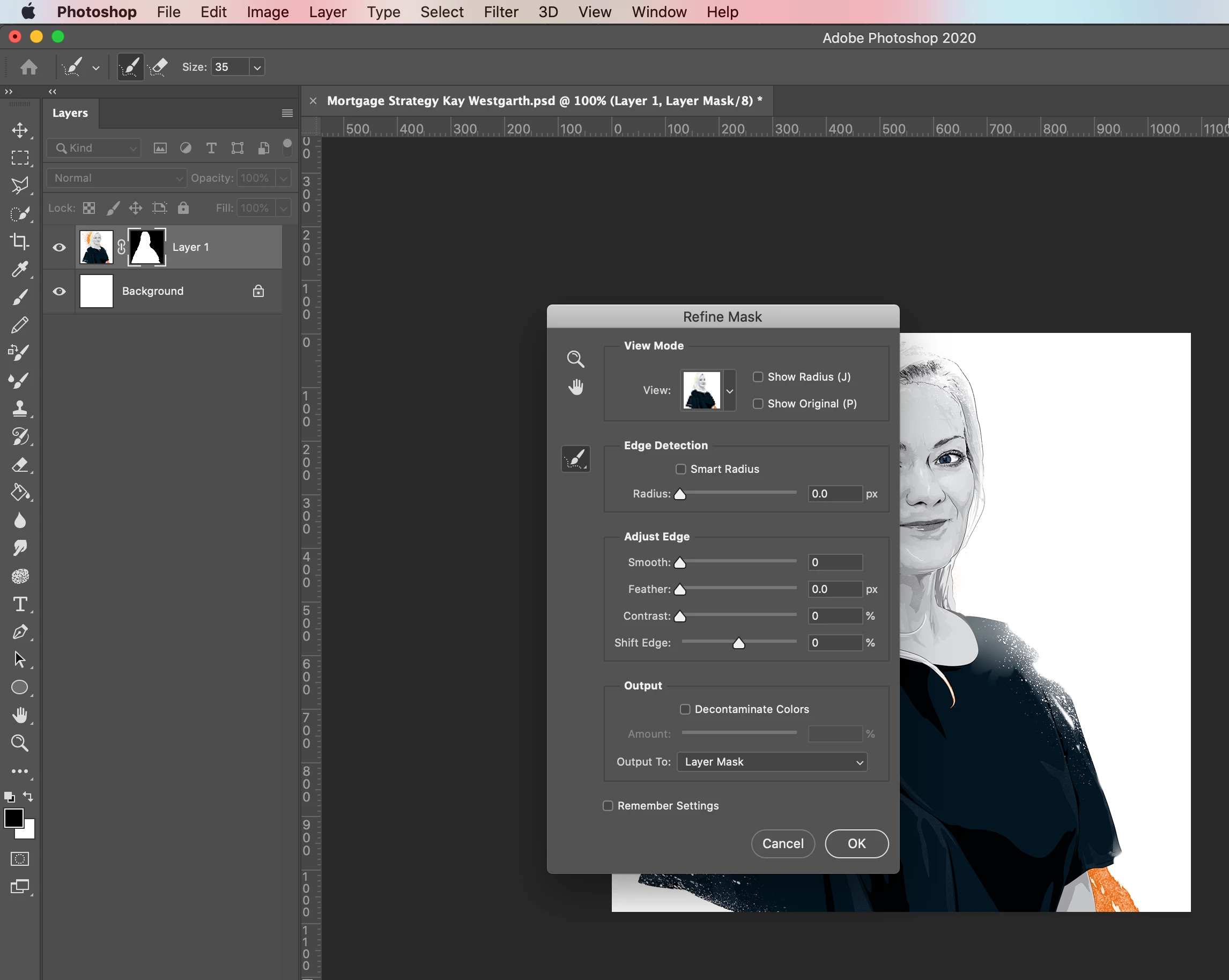Click the OK button in Refine Mask
Screen dimensions: 1229x980
(x=856, y=843)
